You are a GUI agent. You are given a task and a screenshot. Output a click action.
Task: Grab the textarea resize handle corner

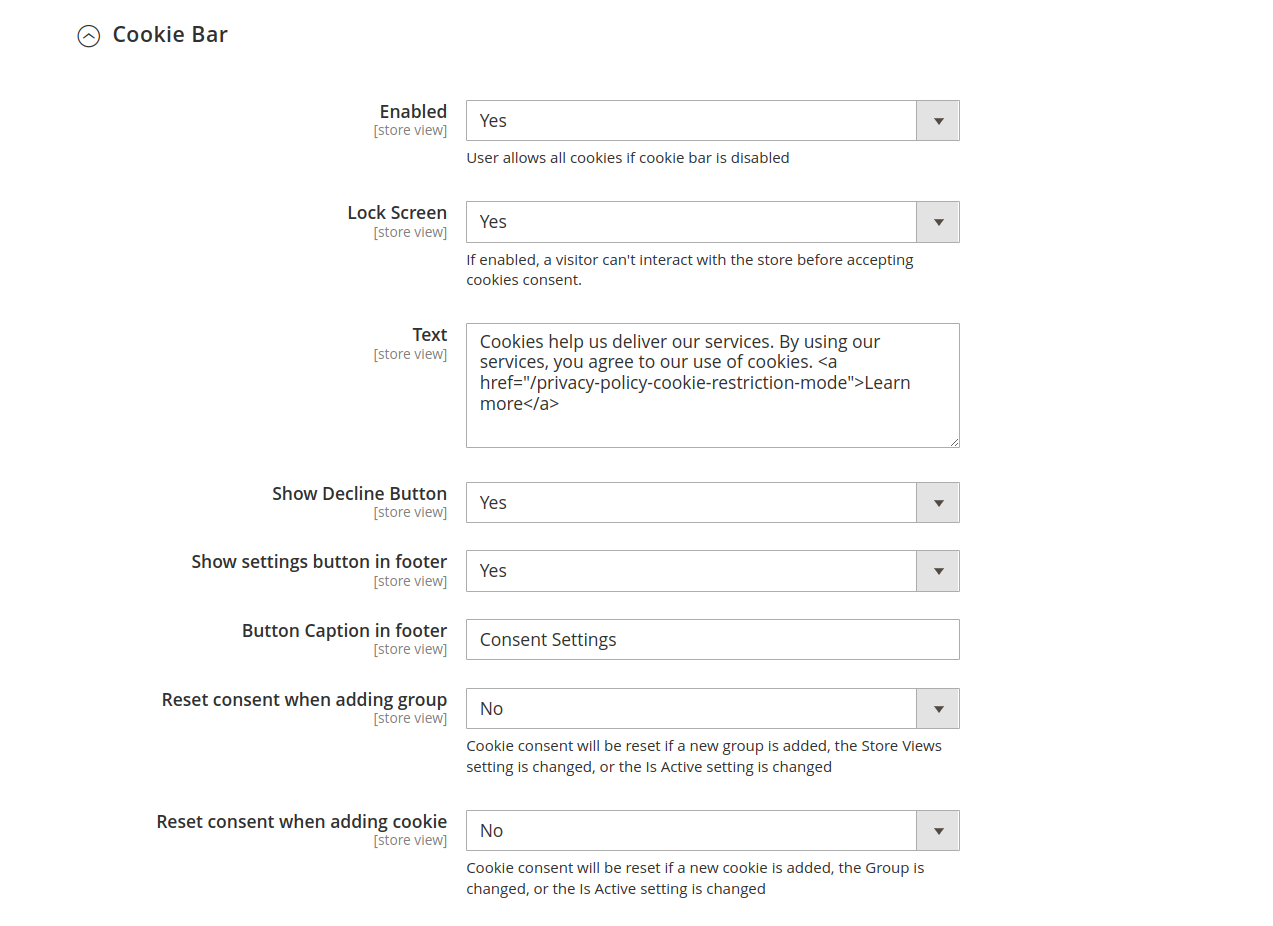[x=954, y=442]
